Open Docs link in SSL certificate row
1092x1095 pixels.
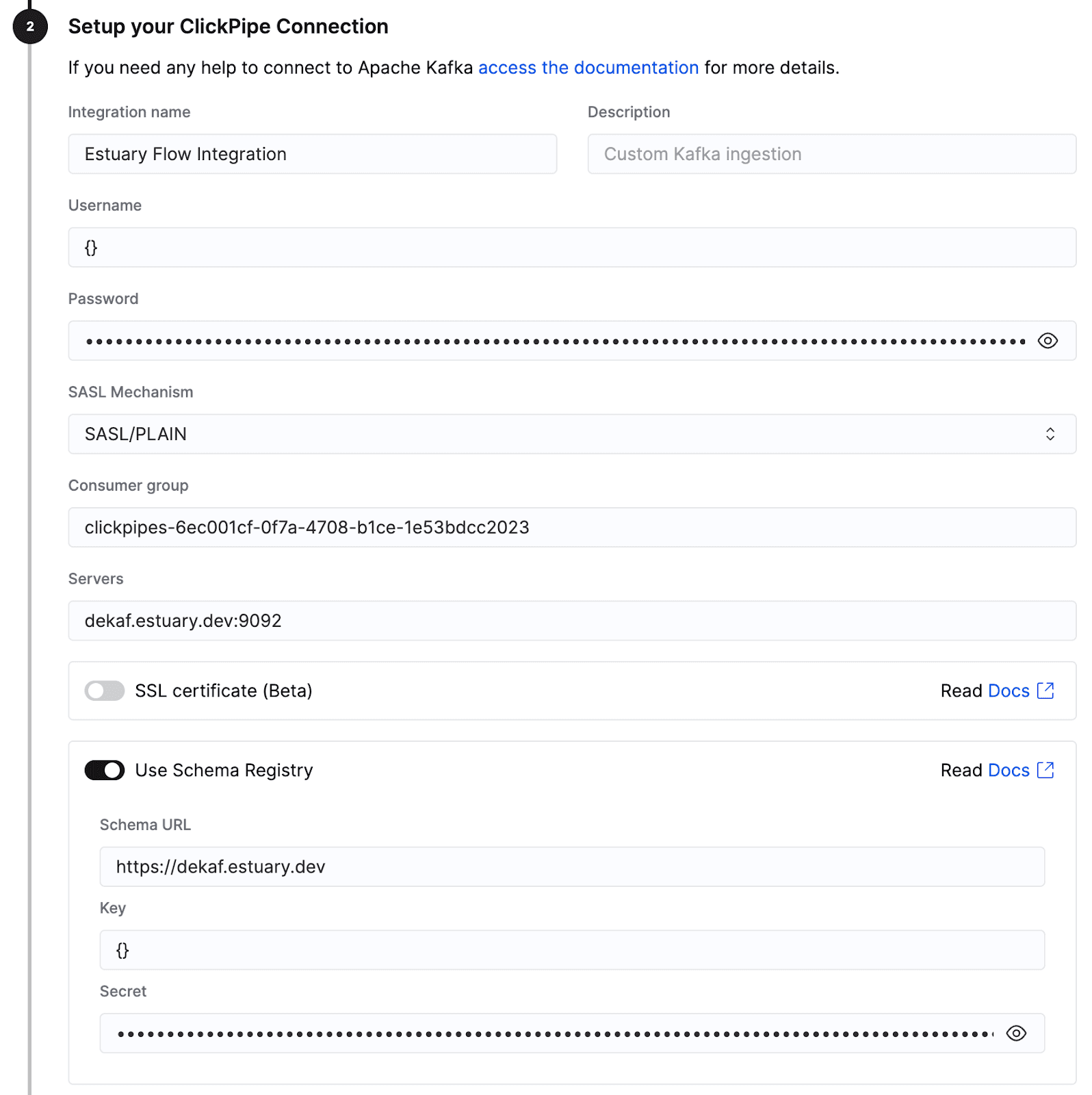point(1008,691)
